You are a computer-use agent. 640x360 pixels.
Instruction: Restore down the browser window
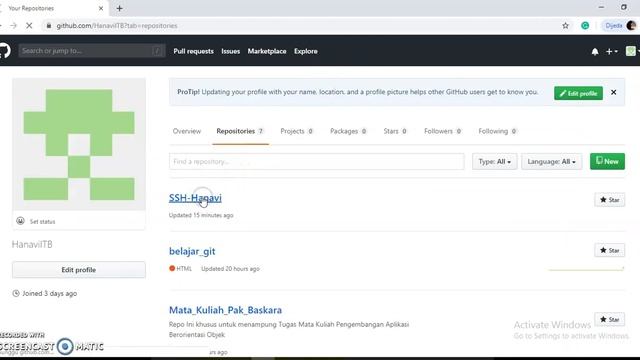[624, 7]
